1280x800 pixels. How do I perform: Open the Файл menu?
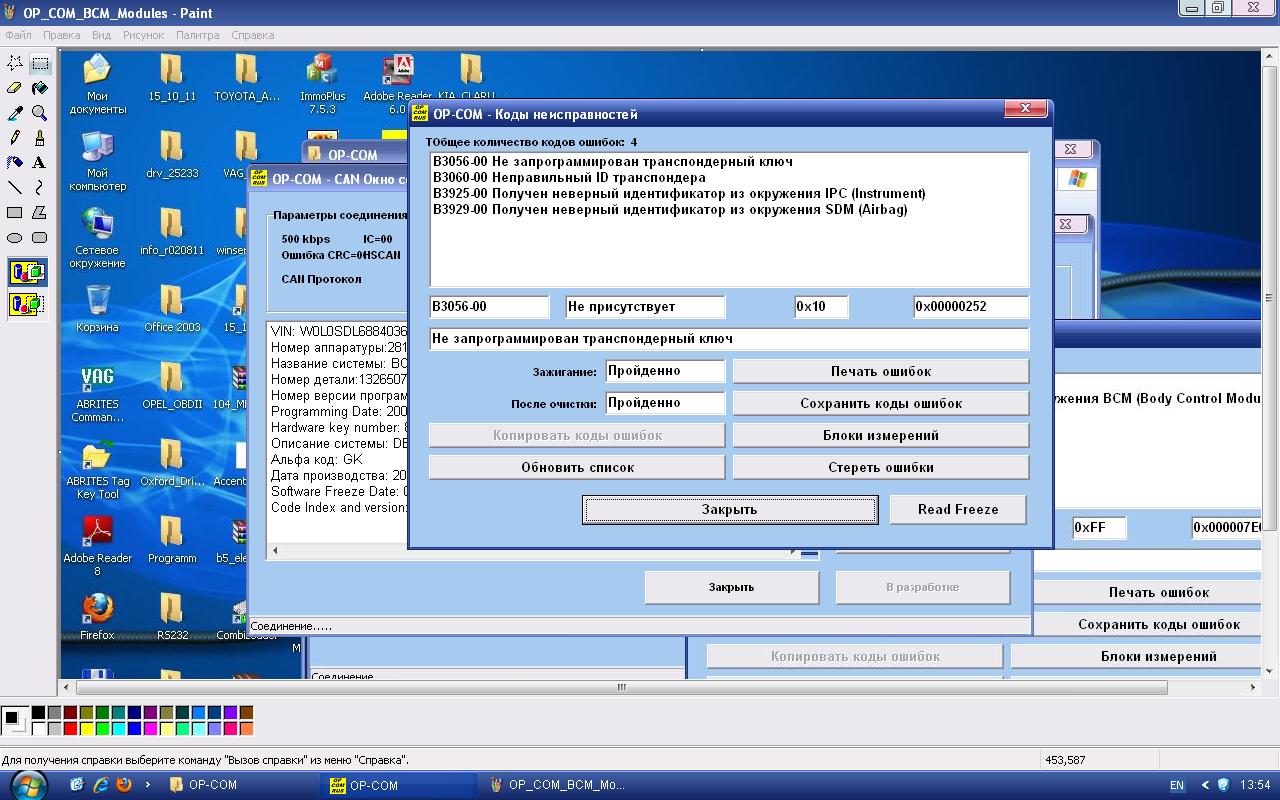(x=18, y=35)
